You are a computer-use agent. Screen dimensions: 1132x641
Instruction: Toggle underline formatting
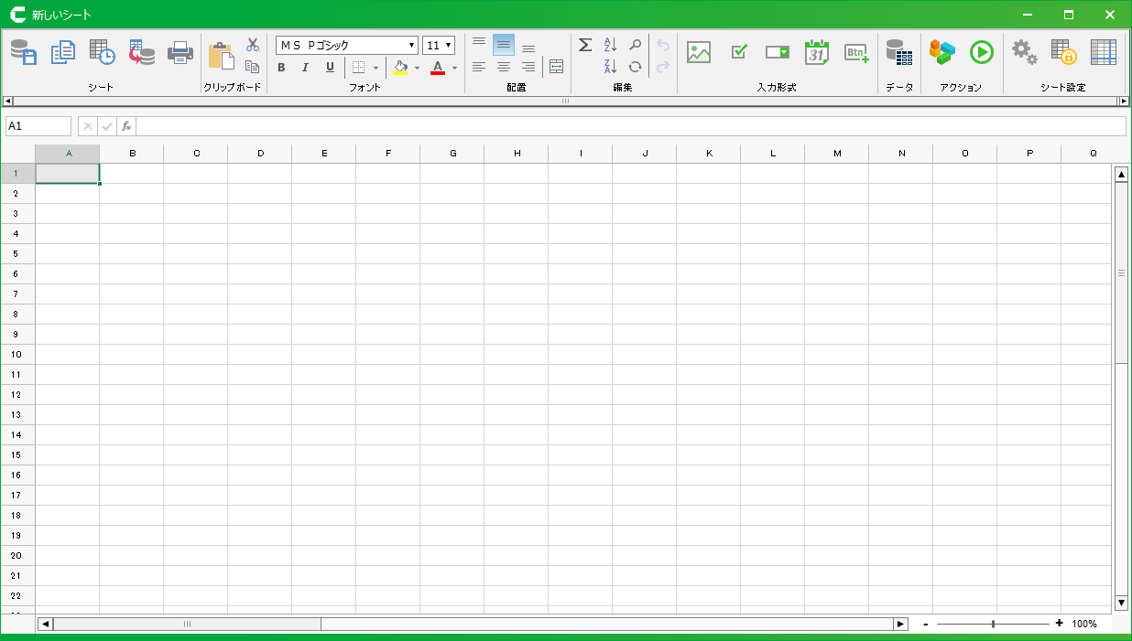click(330, 68)
